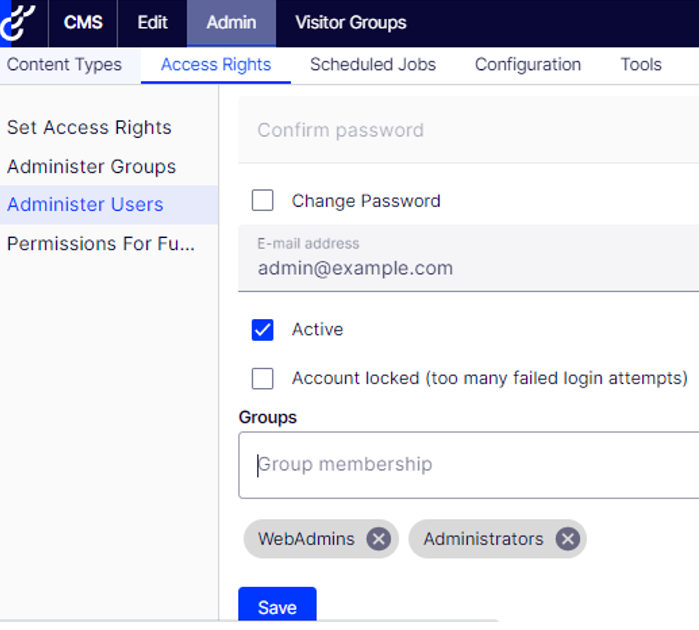Open Administer Groups in sidebar

click(91, 167)
